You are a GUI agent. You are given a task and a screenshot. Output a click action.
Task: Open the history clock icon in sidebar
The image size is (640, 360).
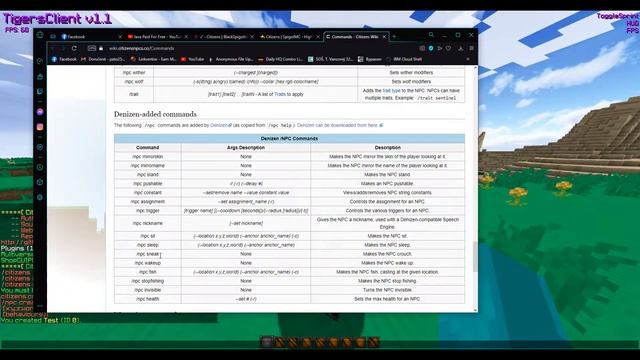[x=40, y=167]
